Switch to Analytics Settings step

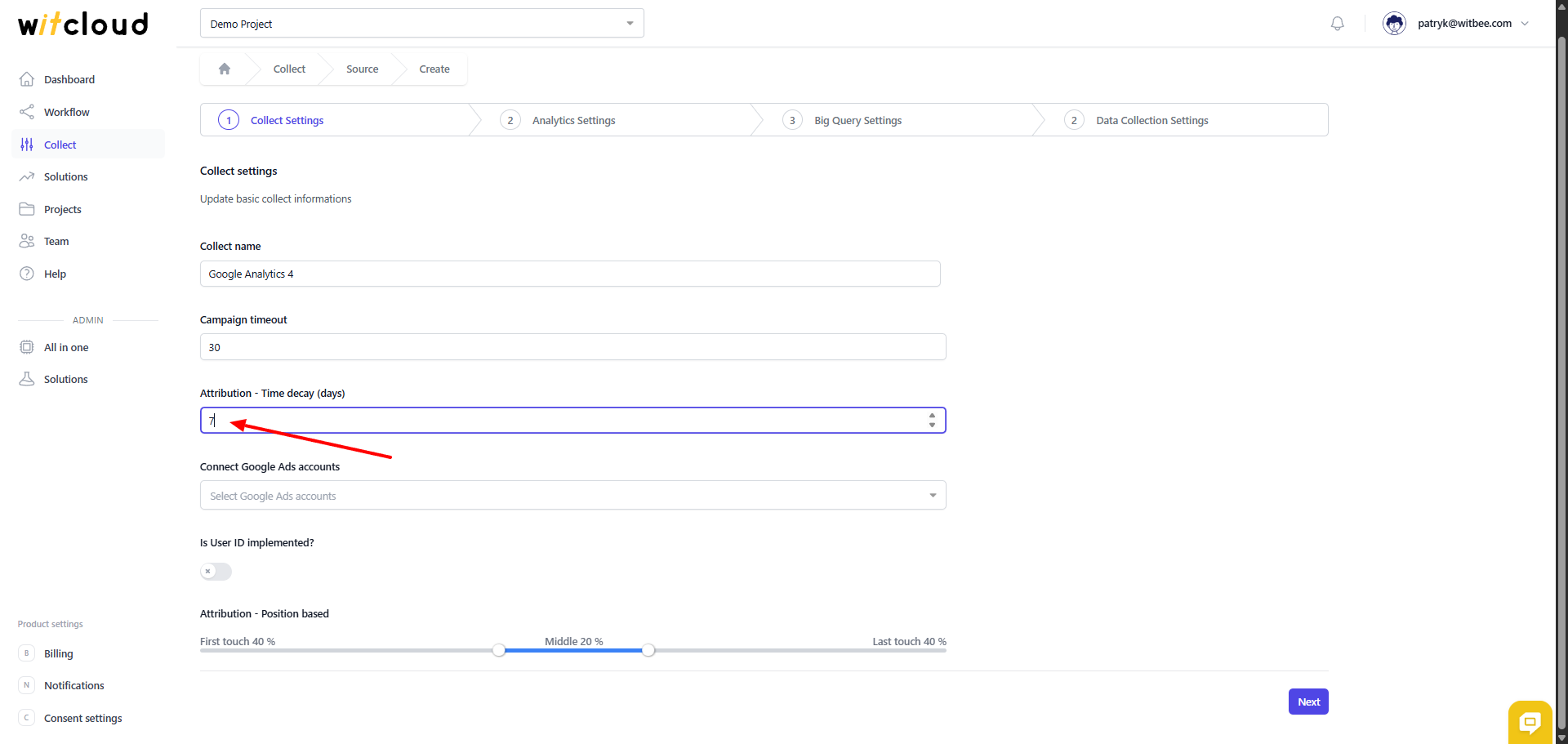coord(573,121)
